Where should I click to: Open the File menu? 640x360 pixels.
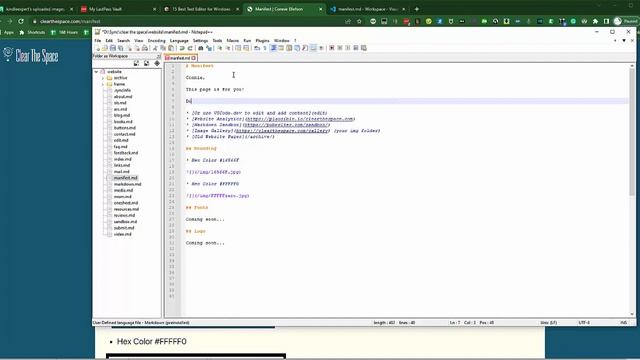click(98, 41)
